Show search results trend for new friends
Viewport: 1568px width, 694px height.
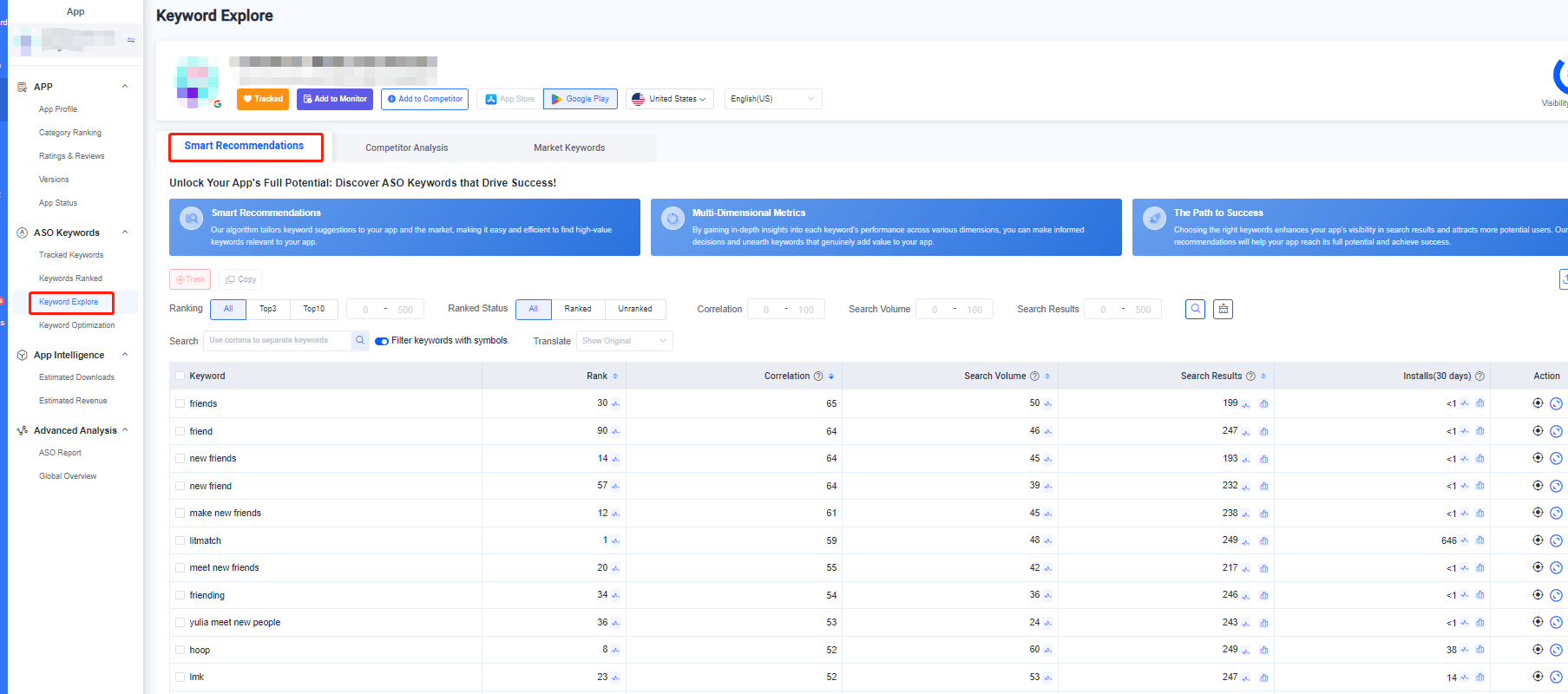tap(1246, 459)
